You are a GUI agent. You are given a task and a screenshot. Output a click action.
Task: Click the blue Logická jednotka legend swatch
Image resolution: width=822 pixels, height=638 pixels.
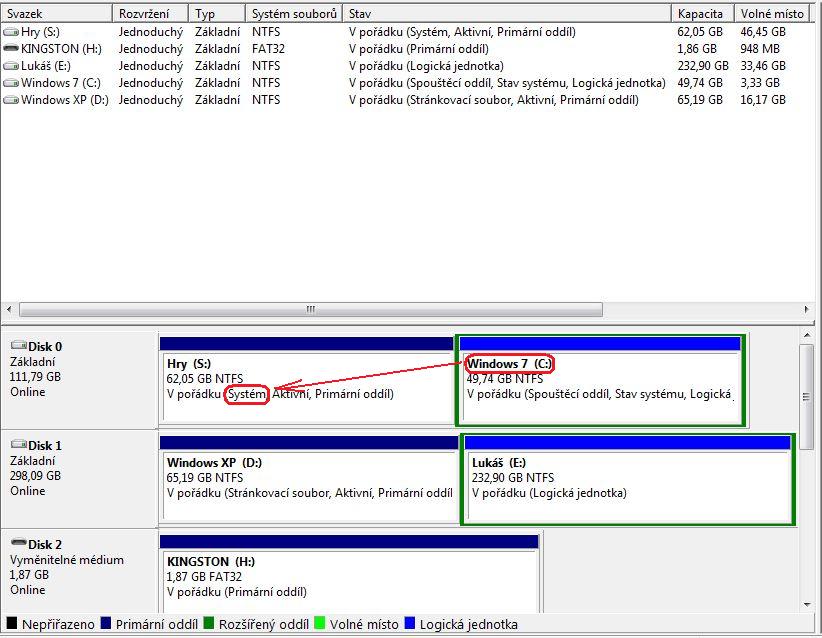click(410, 623)
